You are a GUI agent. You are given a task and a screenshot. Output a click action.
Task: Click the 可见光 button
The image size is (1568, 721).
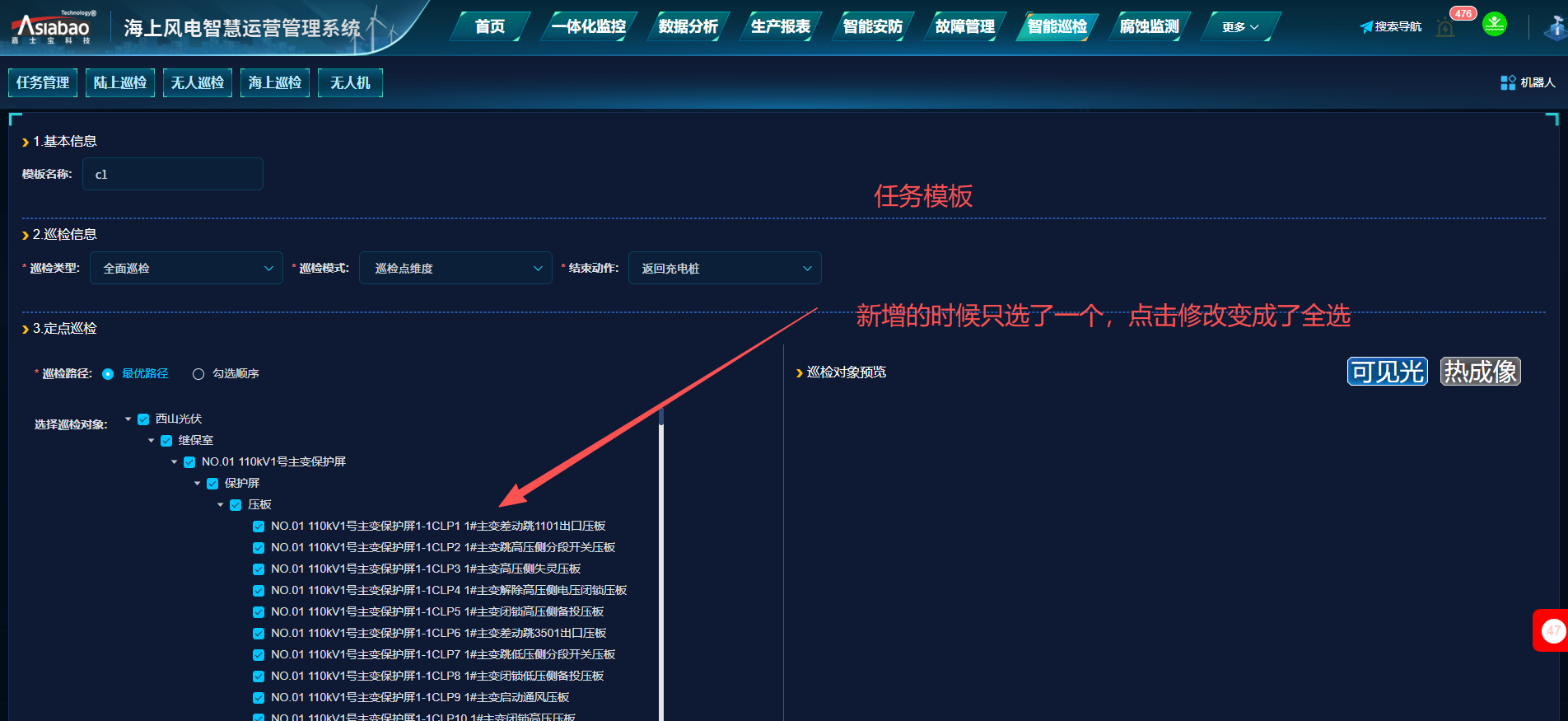(x=1387, y=372)
